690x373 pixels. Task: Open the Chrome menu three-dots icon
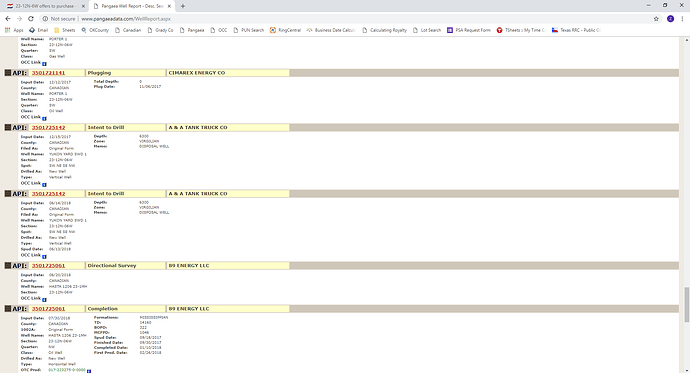tap(683, 18)
